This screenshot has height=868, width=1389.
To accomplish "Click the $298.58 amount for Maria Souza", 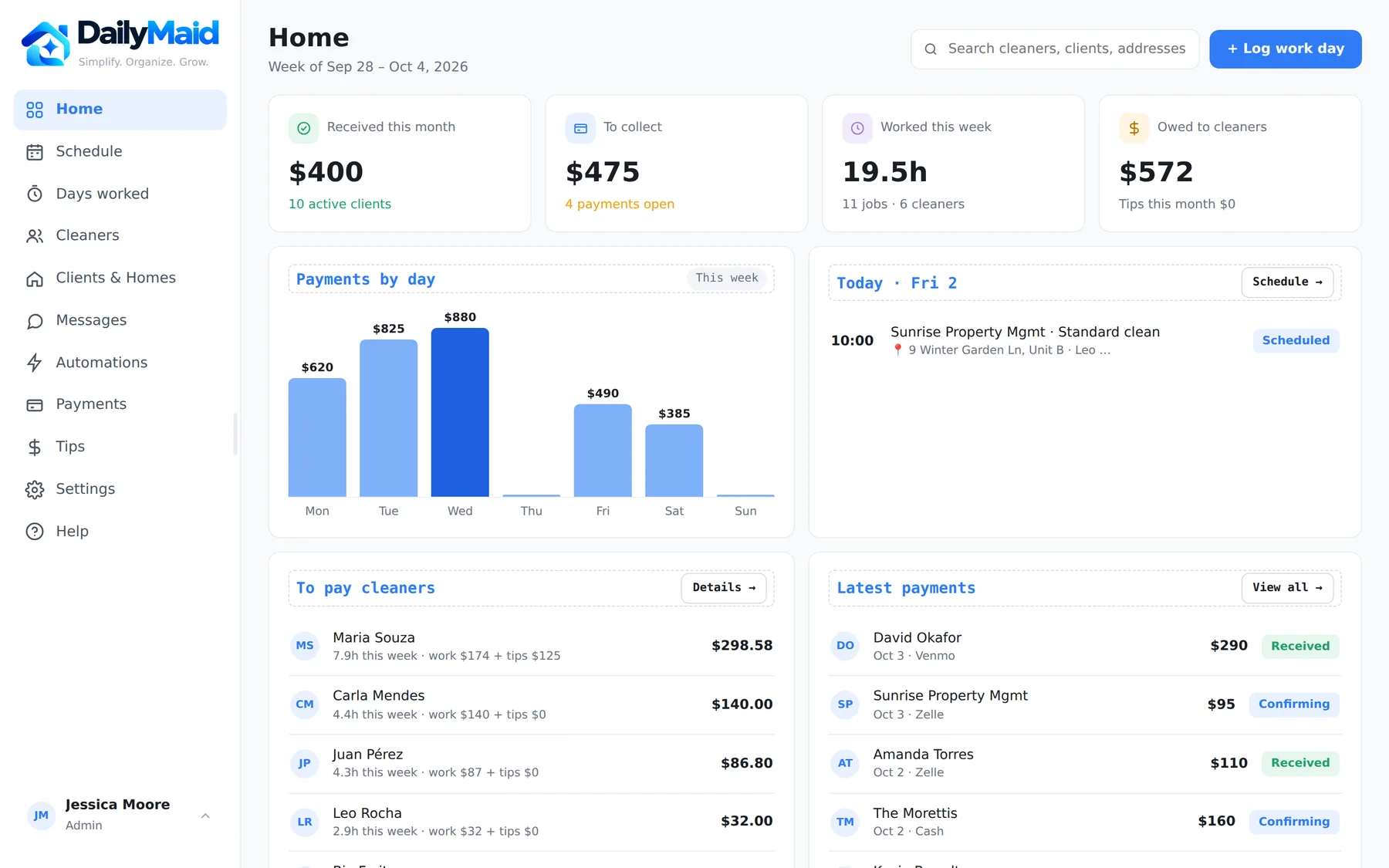I will click(742, 646).
